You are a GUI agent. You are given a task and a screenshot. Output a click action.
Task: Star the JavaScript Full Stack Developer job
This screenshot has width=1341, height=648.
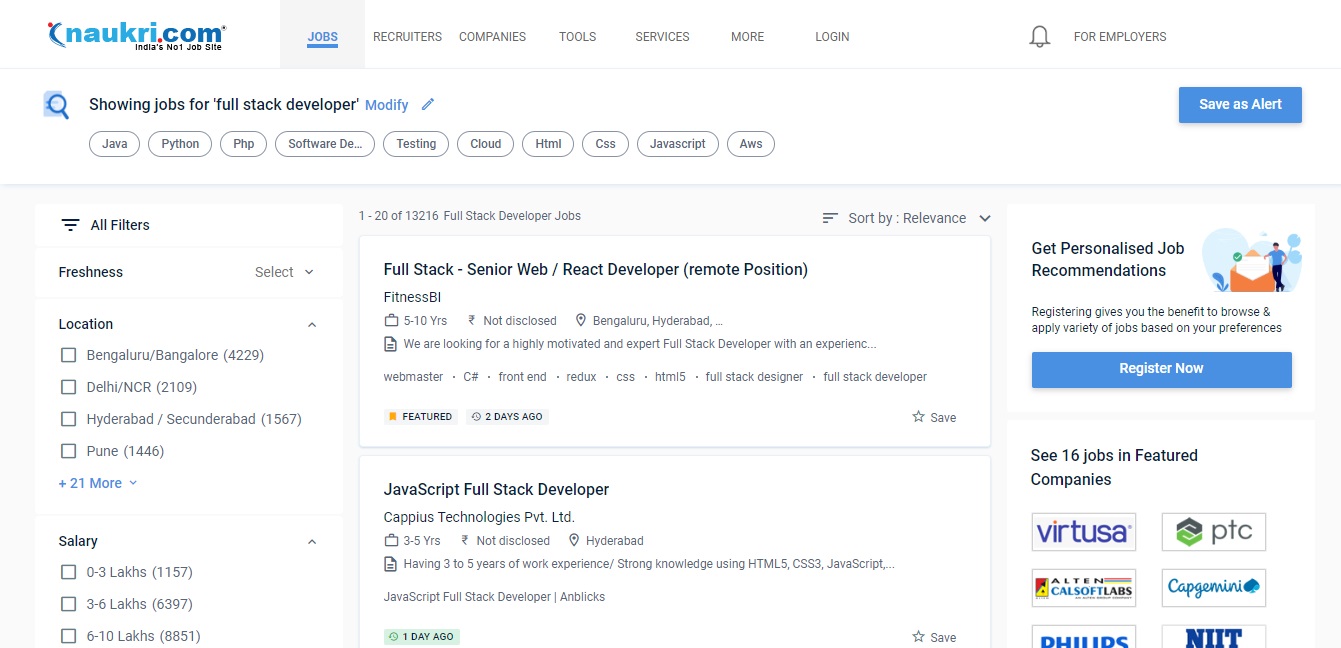coord(918,637)
